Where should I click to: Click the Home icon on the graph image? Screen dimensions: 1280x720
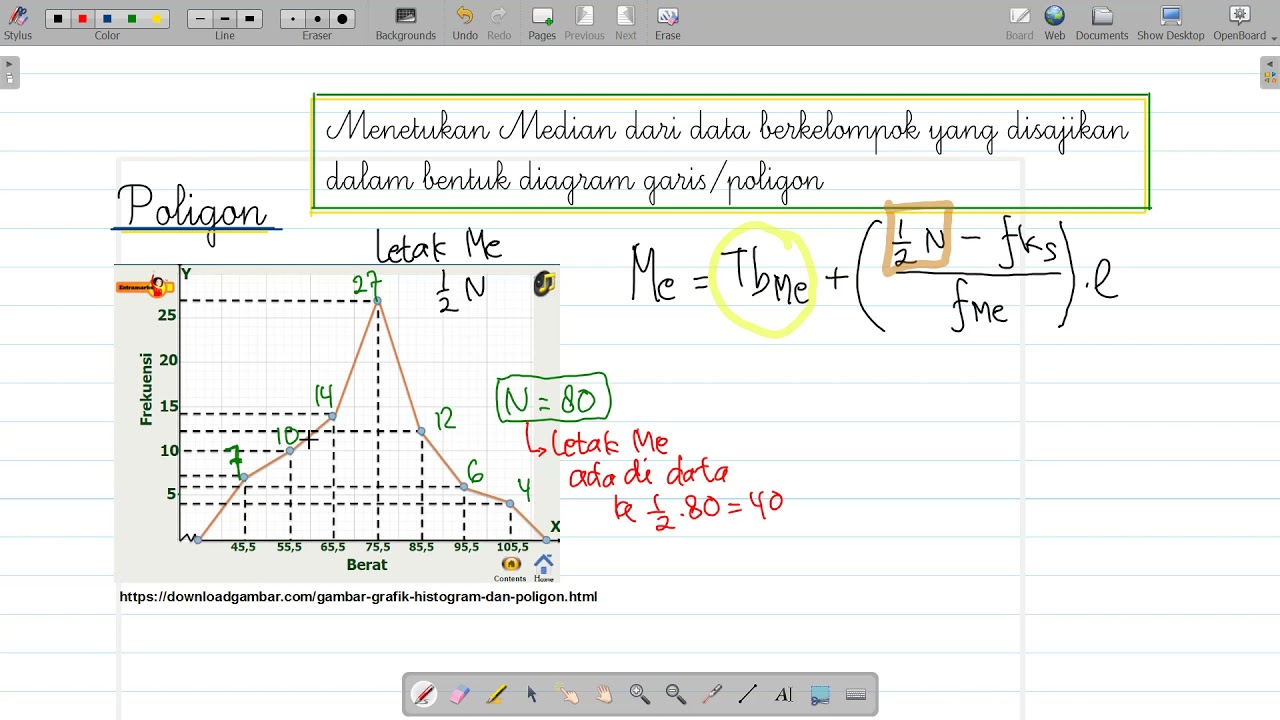pos(543,567)
